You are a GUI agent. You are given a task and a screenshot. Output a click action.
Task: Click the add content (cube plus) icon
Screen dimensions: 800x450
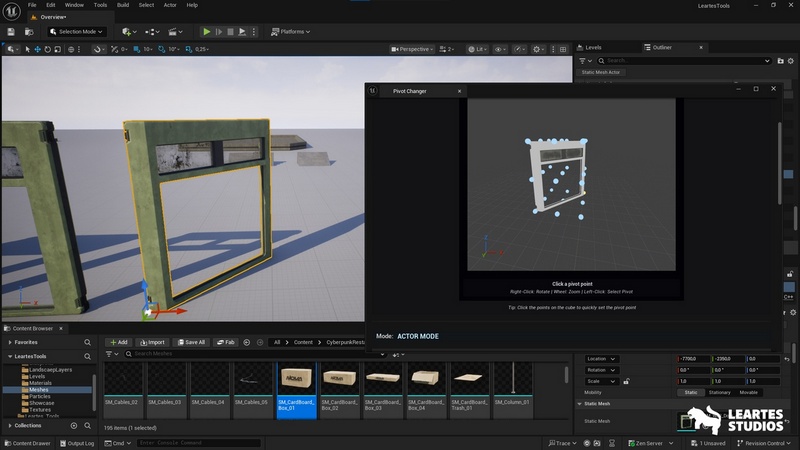[x=128, y=31]
